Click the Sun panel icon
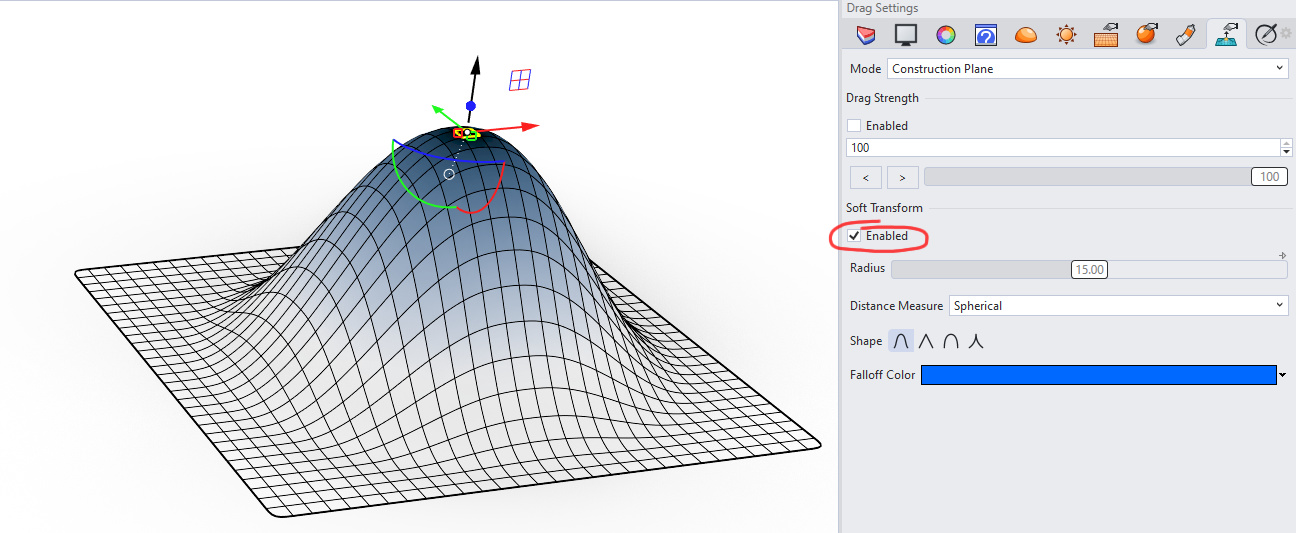The height and width of the screenshot is (533, 1296). (x=1066, y=35)
